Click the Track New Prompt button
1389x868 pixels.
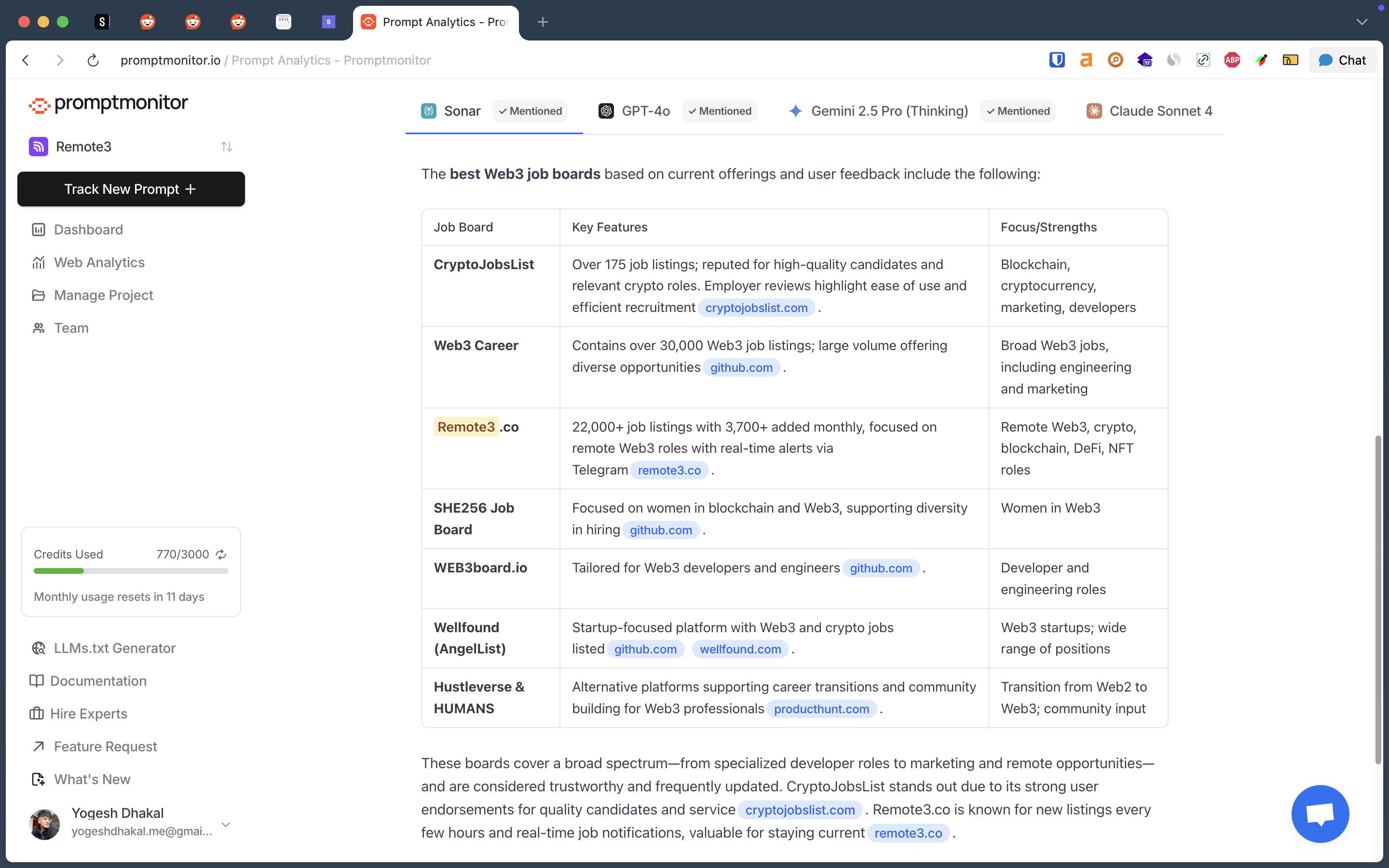pos(131,189)
